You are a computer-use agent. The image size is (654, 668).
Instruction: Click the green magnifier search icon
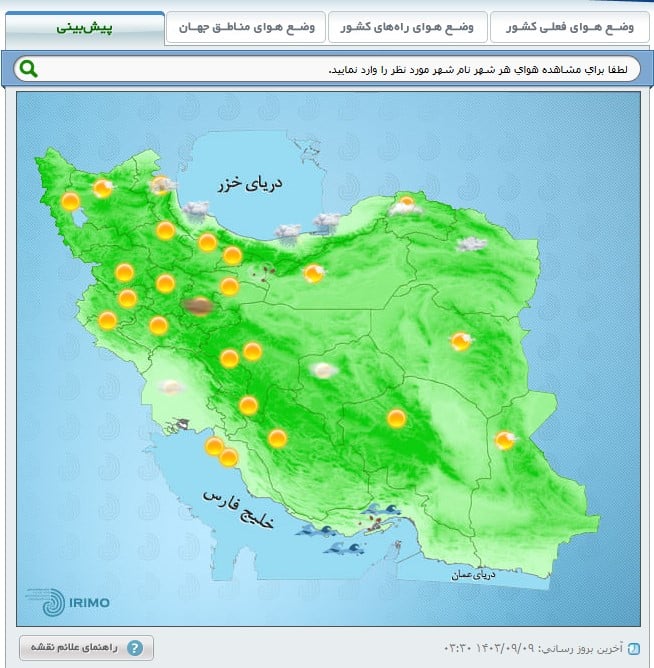pyautogui.click(x=29, y=69)
